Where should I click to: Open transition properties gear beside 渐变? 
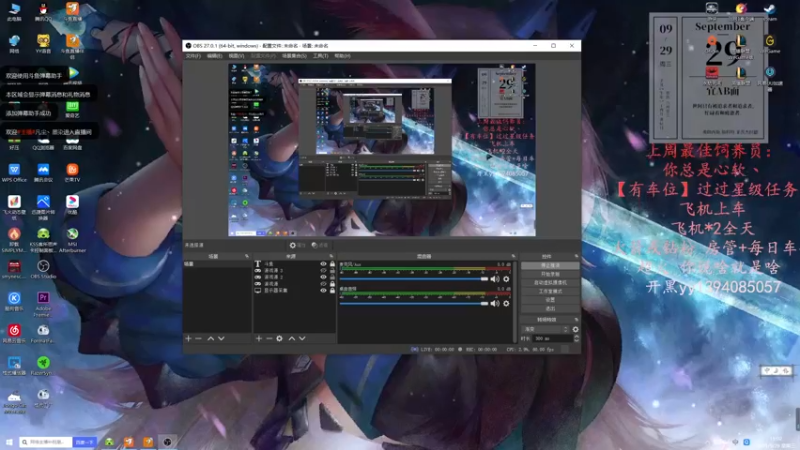coord(576,330)
